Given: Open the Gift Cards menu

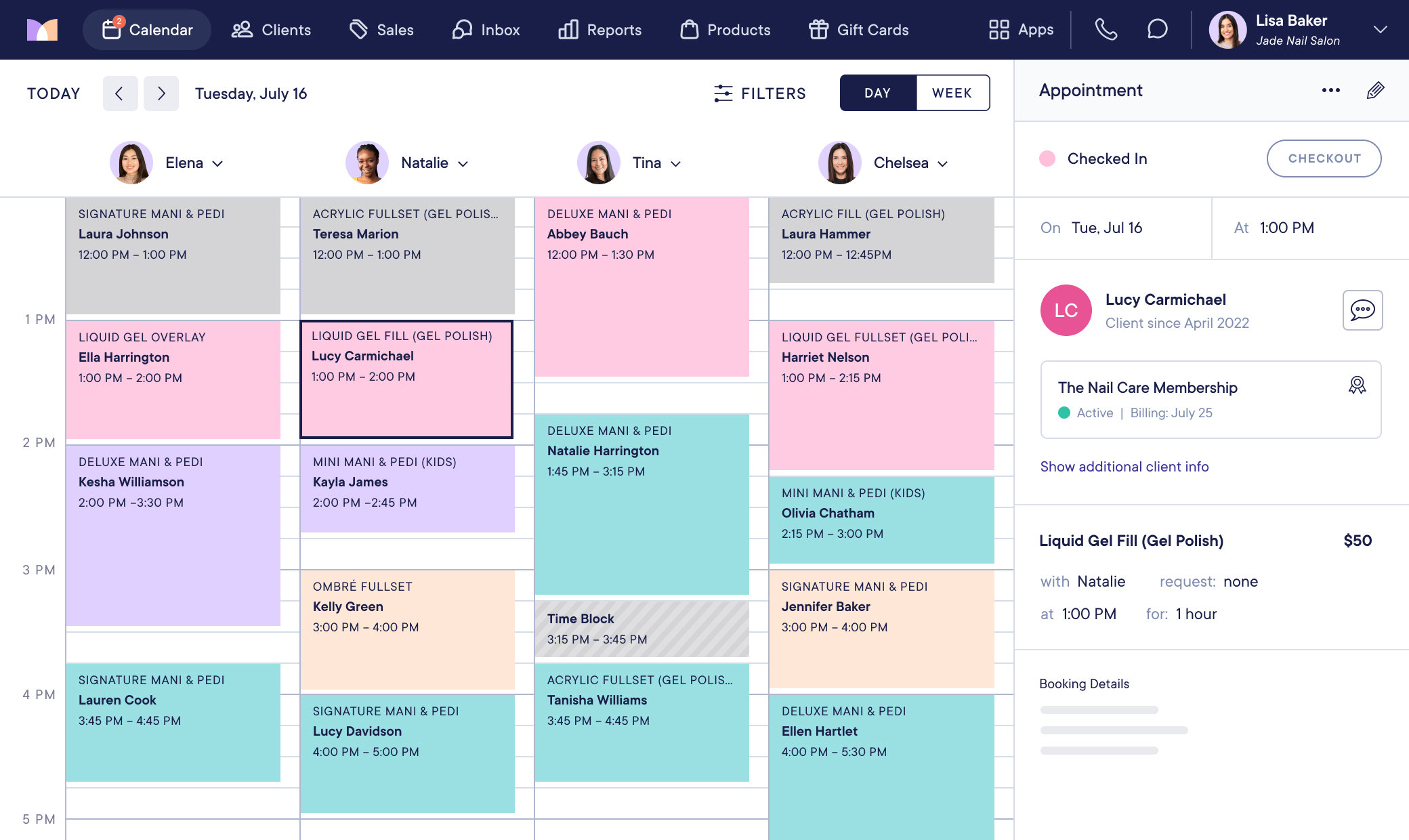Looking at the screenshot, I should (858, 30).
